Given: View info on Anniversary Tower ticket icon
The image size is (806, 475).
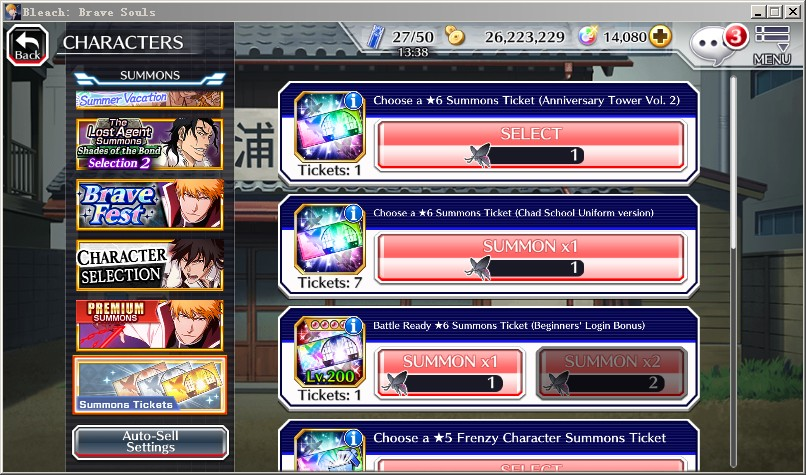Looking at the screenshot, I should 353,100.
